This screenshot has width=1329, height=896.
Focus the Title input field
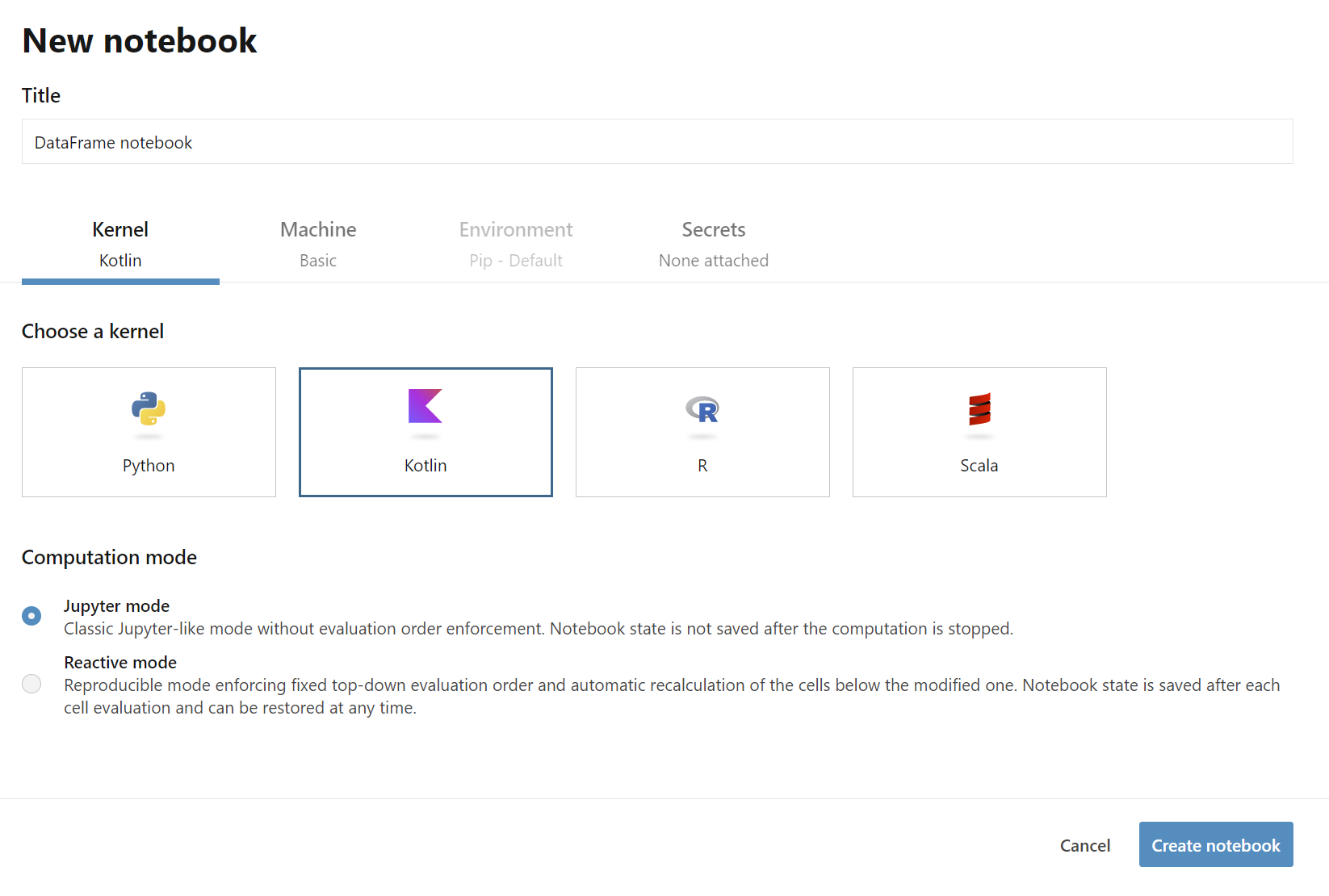click(x=657, y=141)
